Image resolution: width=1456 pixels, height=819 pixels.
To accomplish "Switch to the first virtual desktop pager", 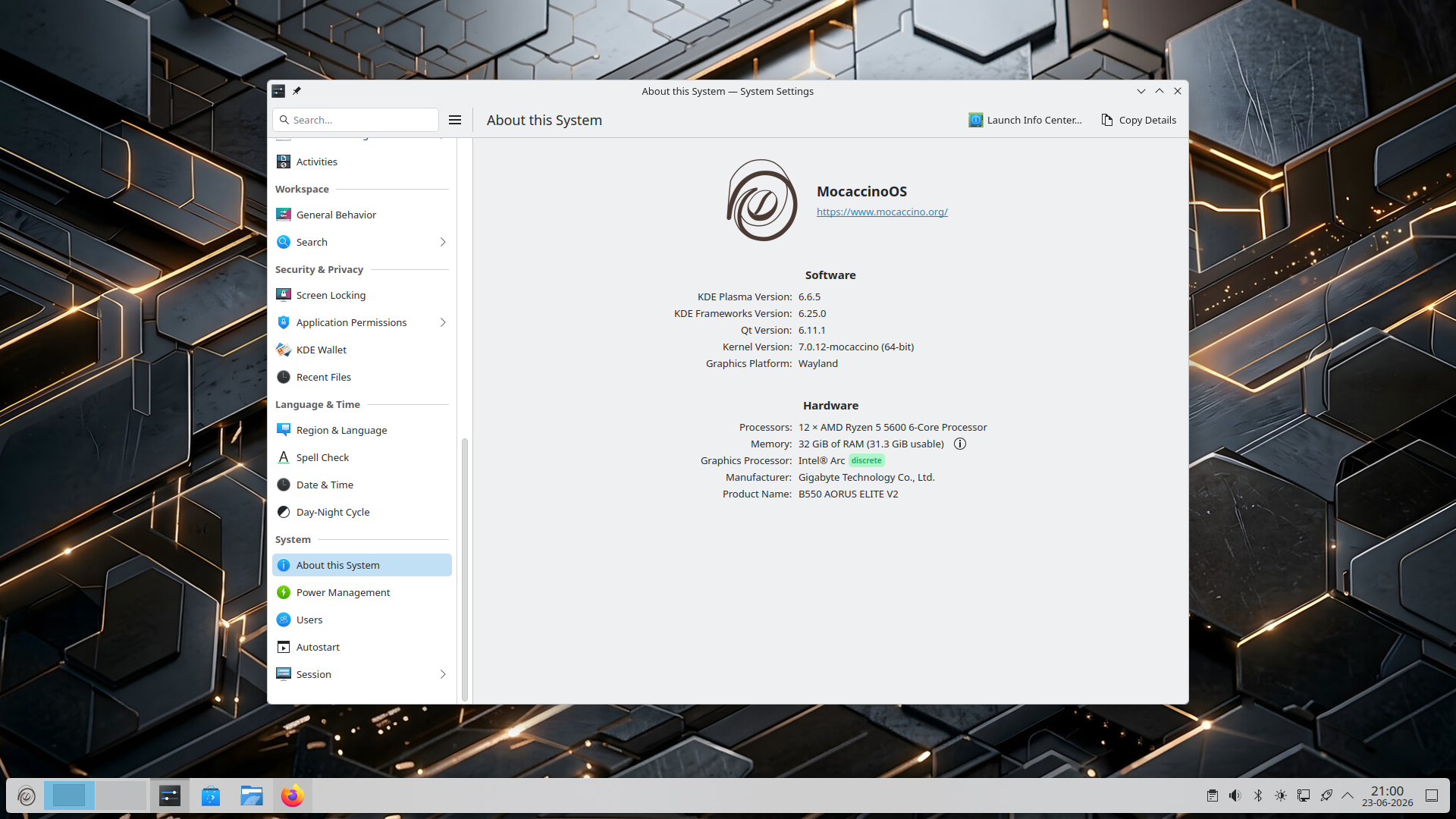I will coord(69,795).
